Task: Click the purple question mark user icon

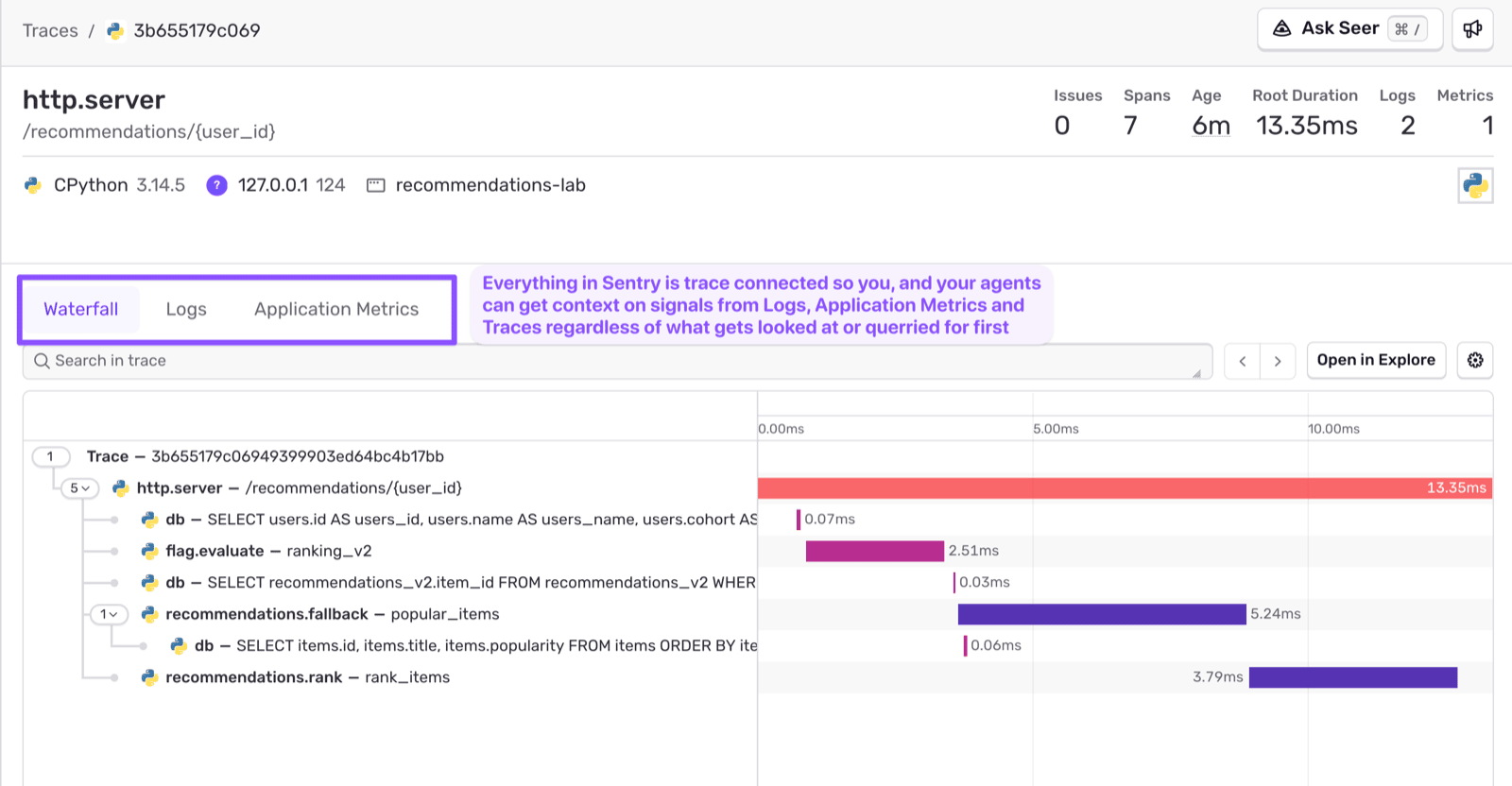Action: click(216, 185)
